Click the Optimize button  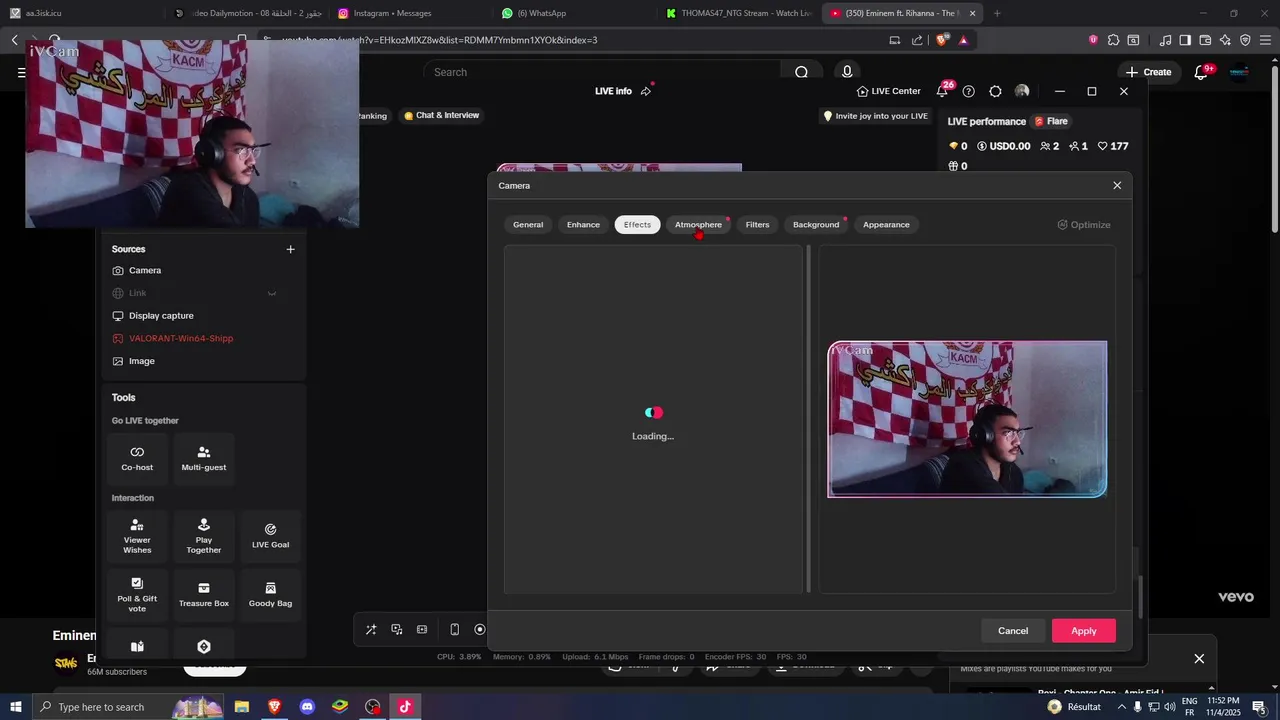coord(1084,225)
